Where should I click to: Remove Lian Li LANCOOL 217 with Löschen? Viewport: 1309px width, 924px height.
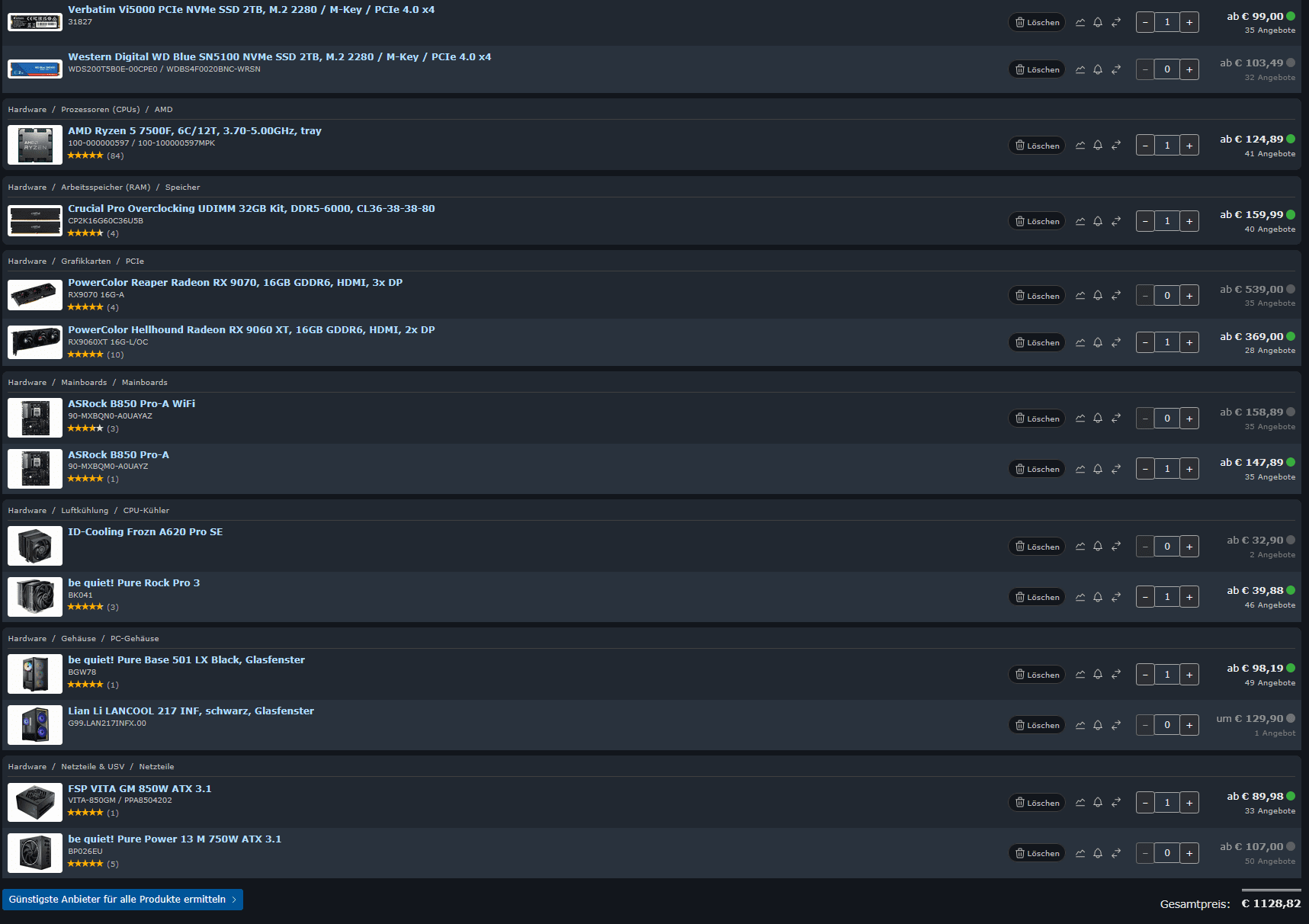[x=1037, y=725]
